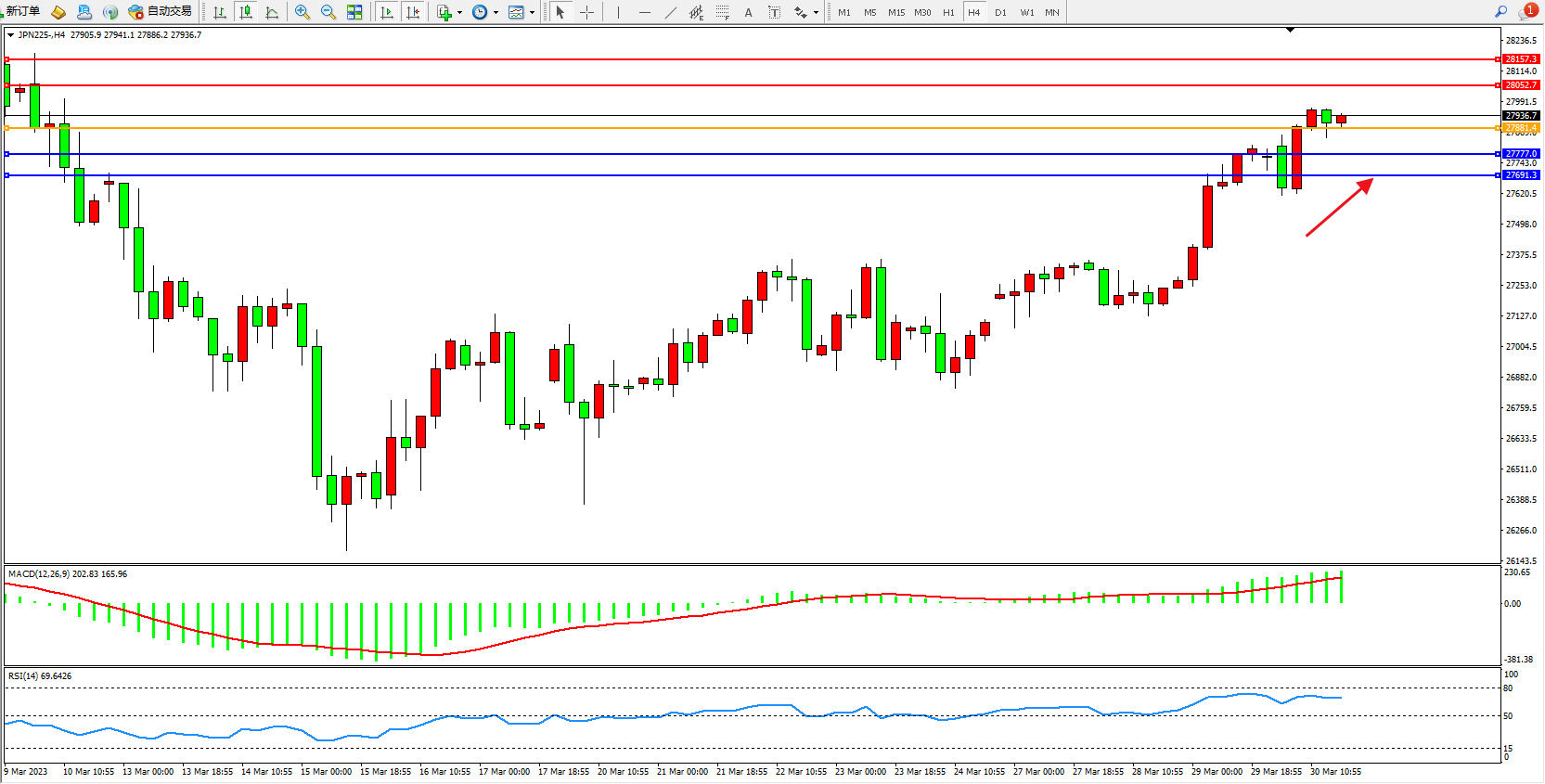This screenshot has height=784, width=1545.
Task: Select the trendline drawing tool
Action: pos(671,12)
